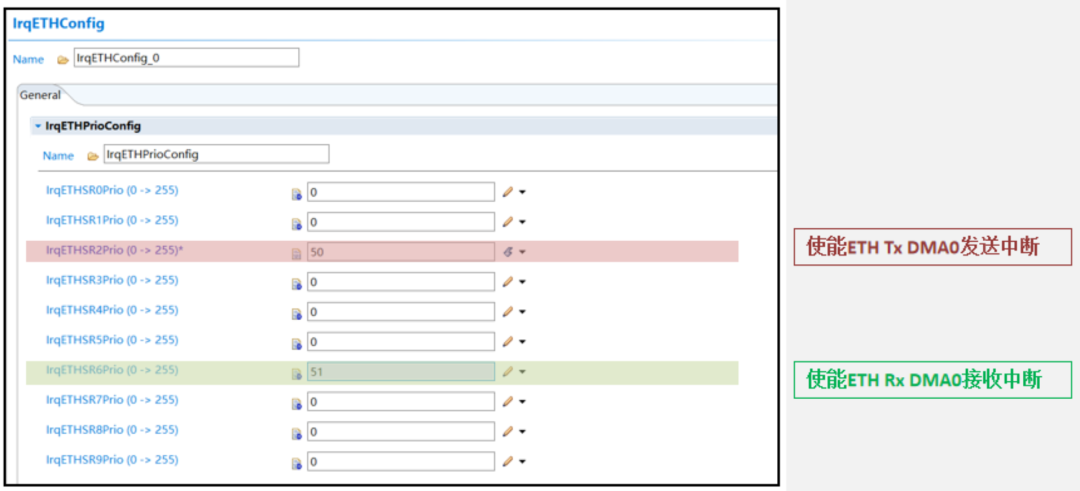Collapse the IrqETHPrioConfig section

point(38,127)
